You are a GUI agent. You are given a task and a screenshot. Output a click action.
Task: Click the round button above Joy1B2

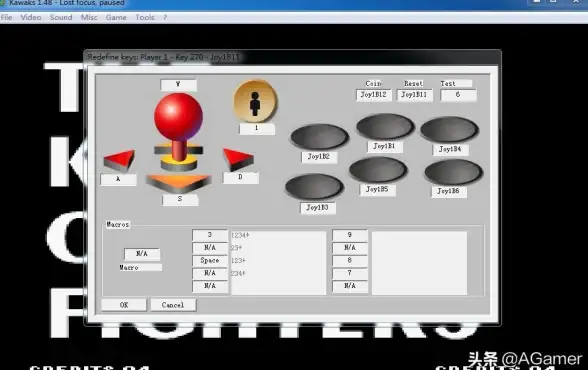click(320, 137)
